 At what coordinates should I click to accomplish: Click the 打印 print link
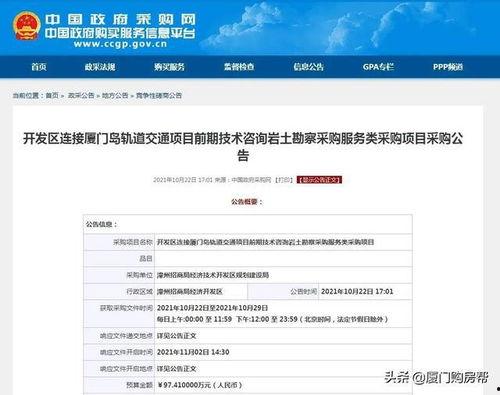coord(284,180)
